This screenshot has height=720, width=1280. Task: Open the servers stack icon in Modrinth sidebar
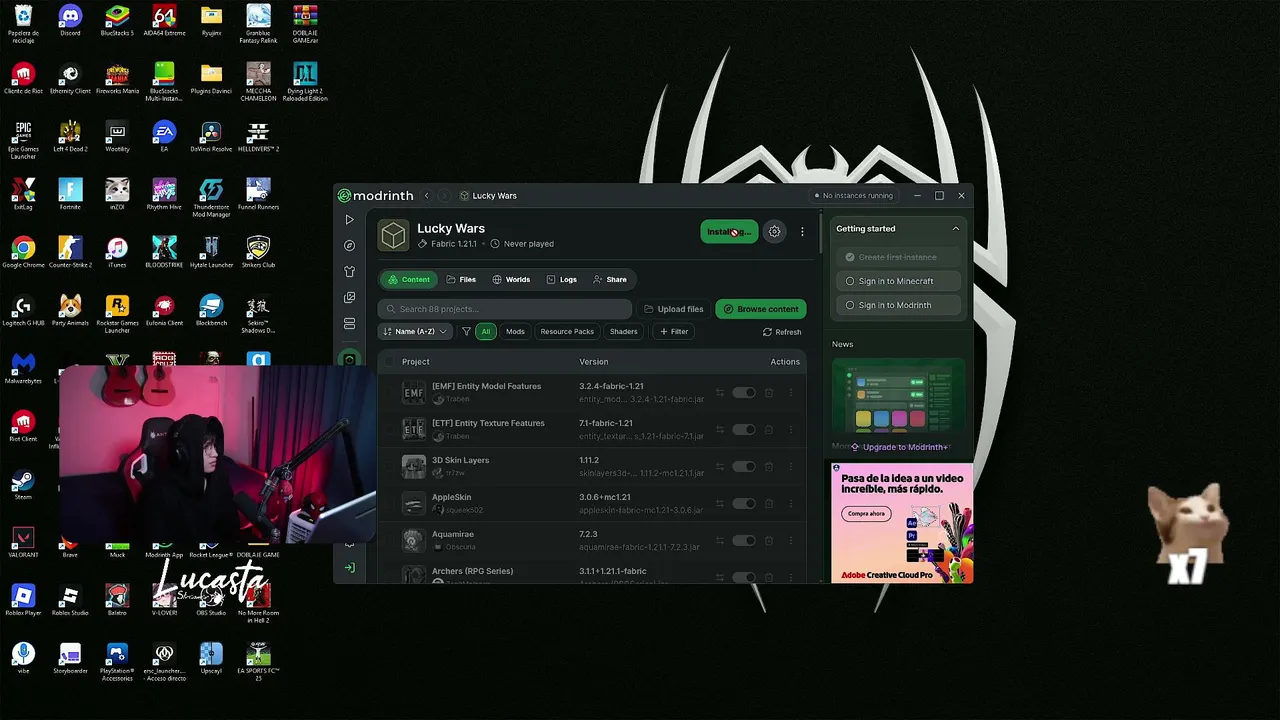pyautogui.click(x=349, y=324)
